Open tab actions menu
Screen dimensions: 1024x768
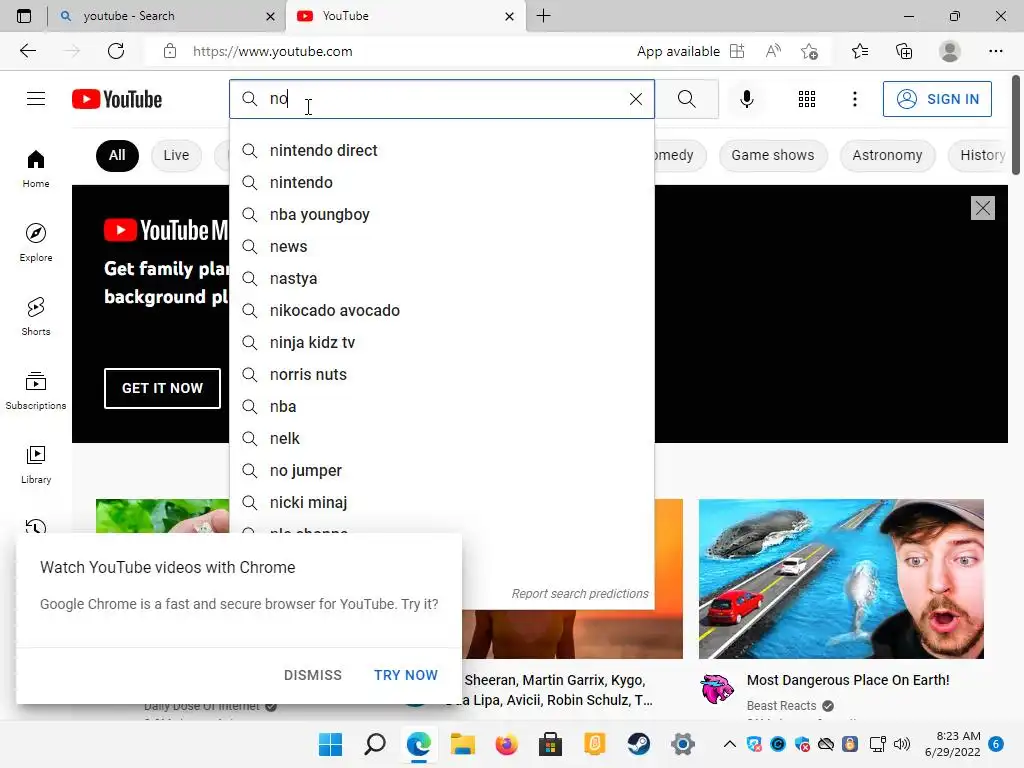(x=24, y=16)
